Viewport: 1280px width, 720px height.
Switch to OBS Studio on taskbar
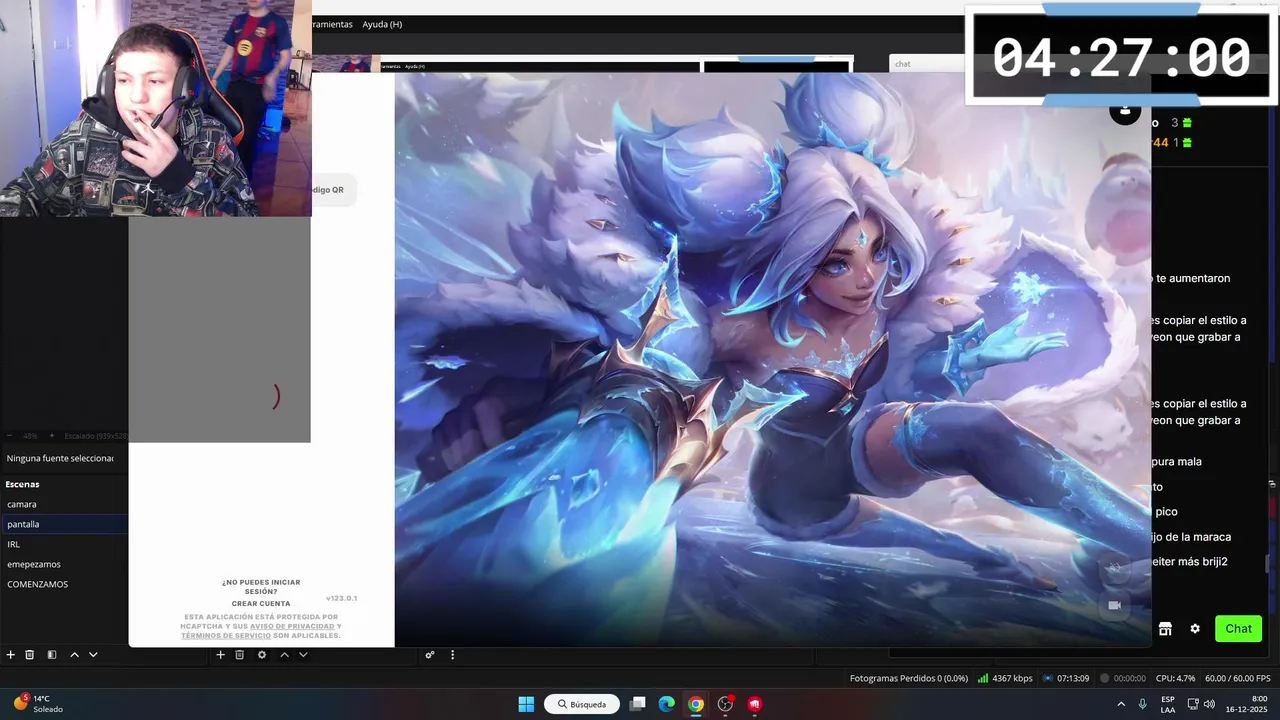(x=726, y=704)
